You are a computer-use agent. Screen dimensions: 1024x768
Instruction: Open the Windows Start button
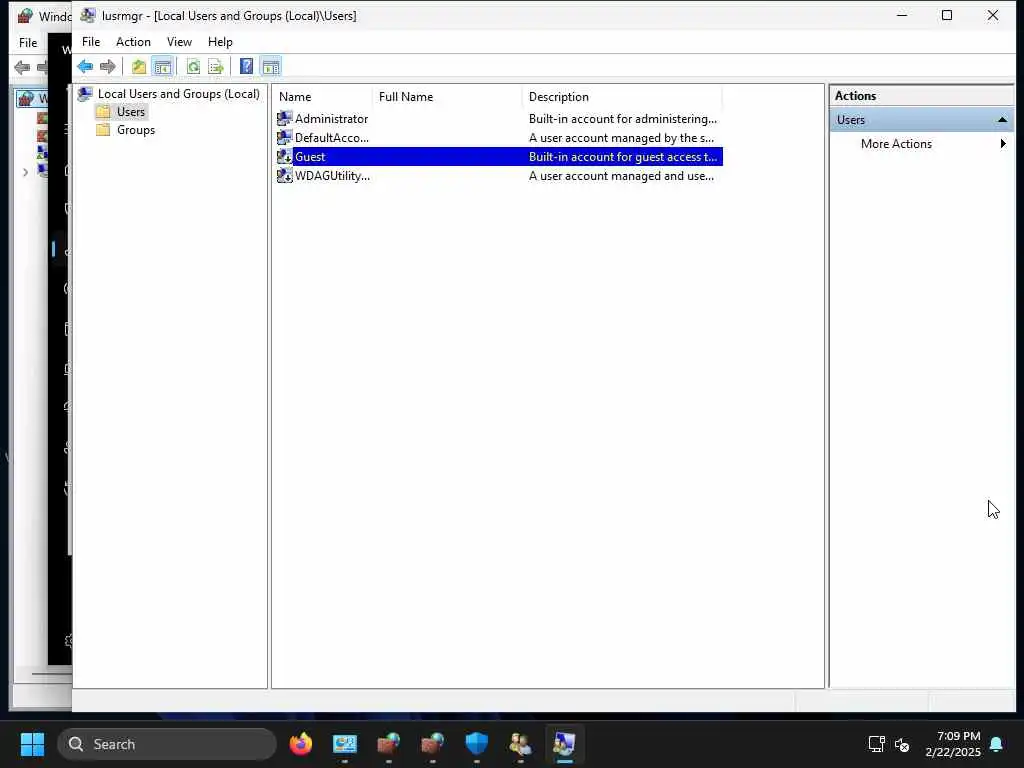click(x=32, y=744)
